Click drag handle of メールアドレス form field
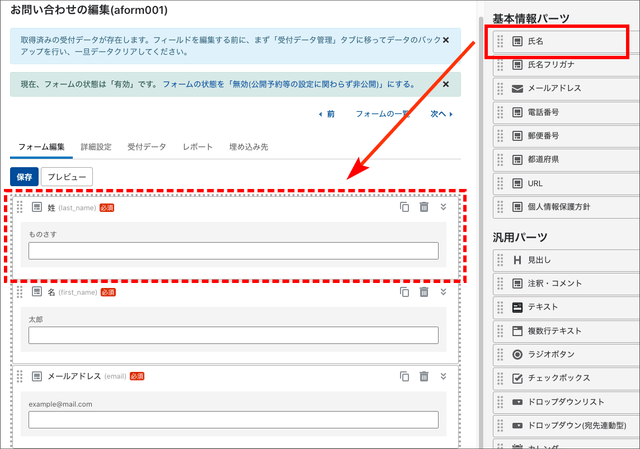The height and width of the screenshot is (449, 640). tap(20, 376)
